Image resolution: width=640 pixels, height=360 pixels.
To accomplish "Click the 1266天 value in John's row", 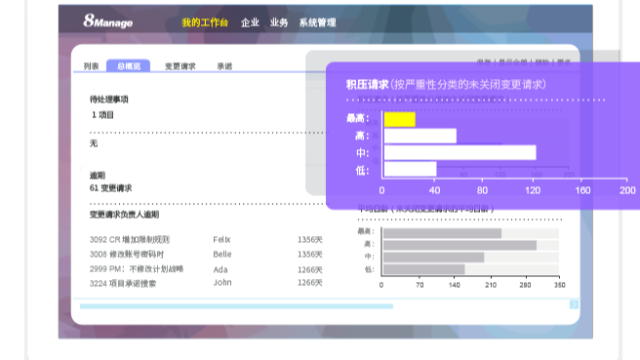I will pyautogui.click(x=310, y=283).
